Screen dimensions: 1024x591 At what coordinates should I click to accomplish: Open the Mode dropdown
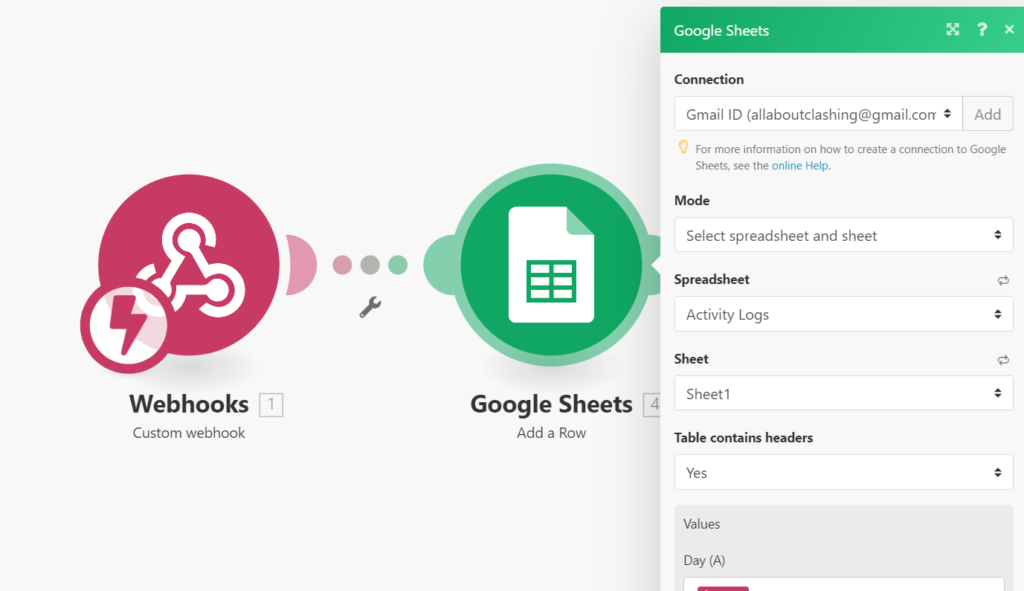tap(843, 235)
